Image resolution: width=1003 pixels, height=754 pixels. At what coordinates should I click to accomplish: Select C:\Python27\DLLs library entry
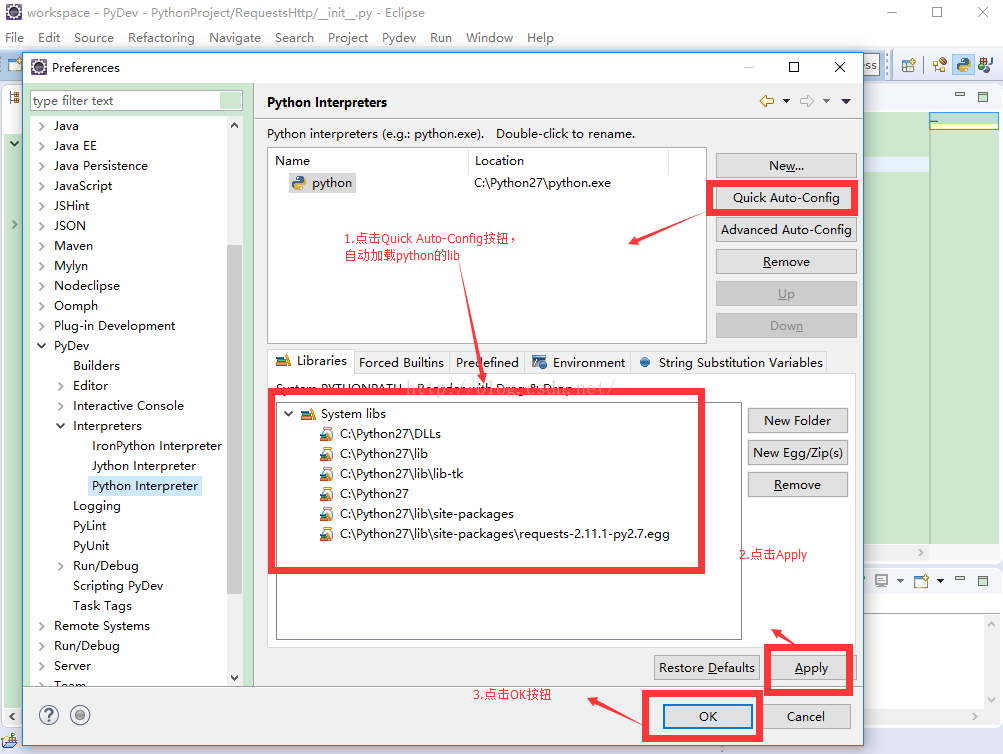tap(390, 434)
